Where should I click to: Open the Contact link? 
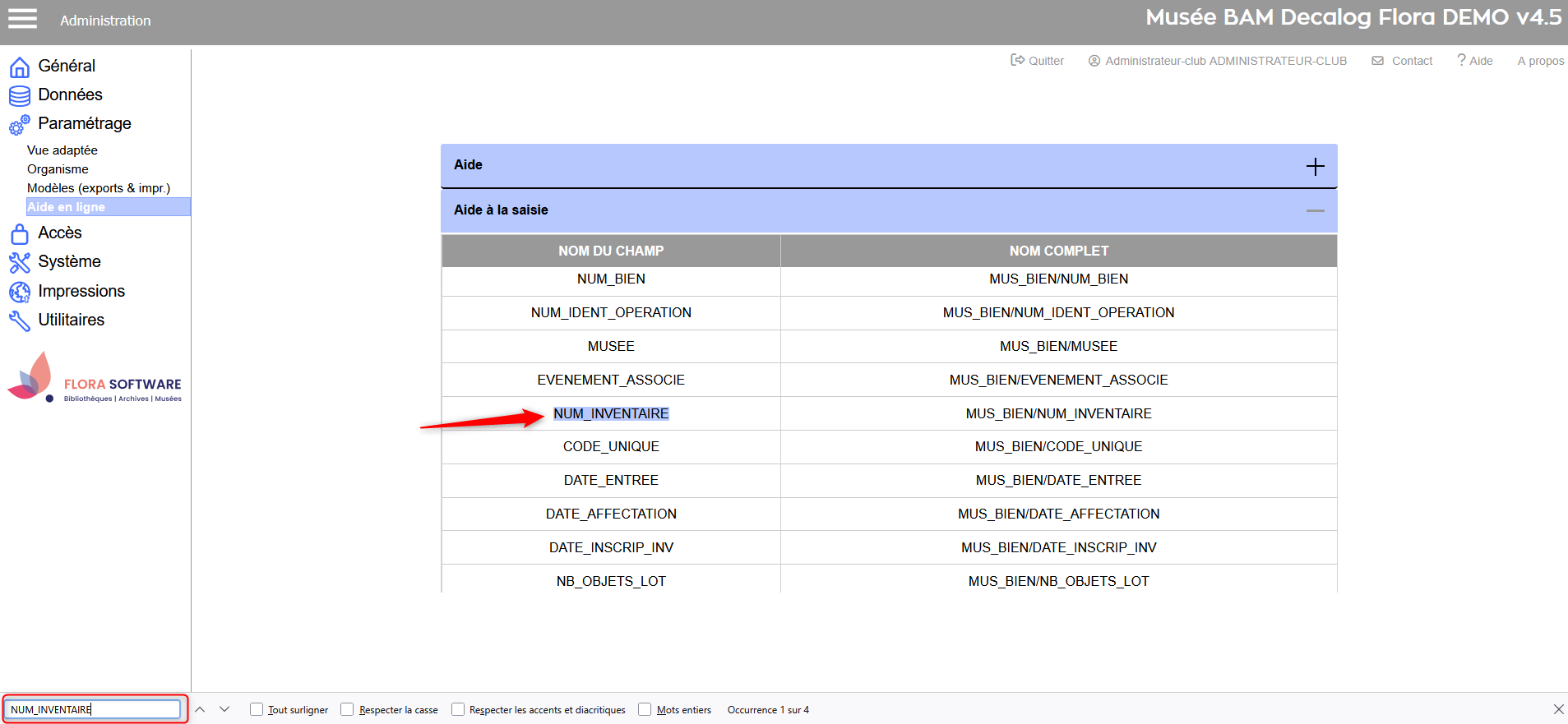(x=1403, y=61)
